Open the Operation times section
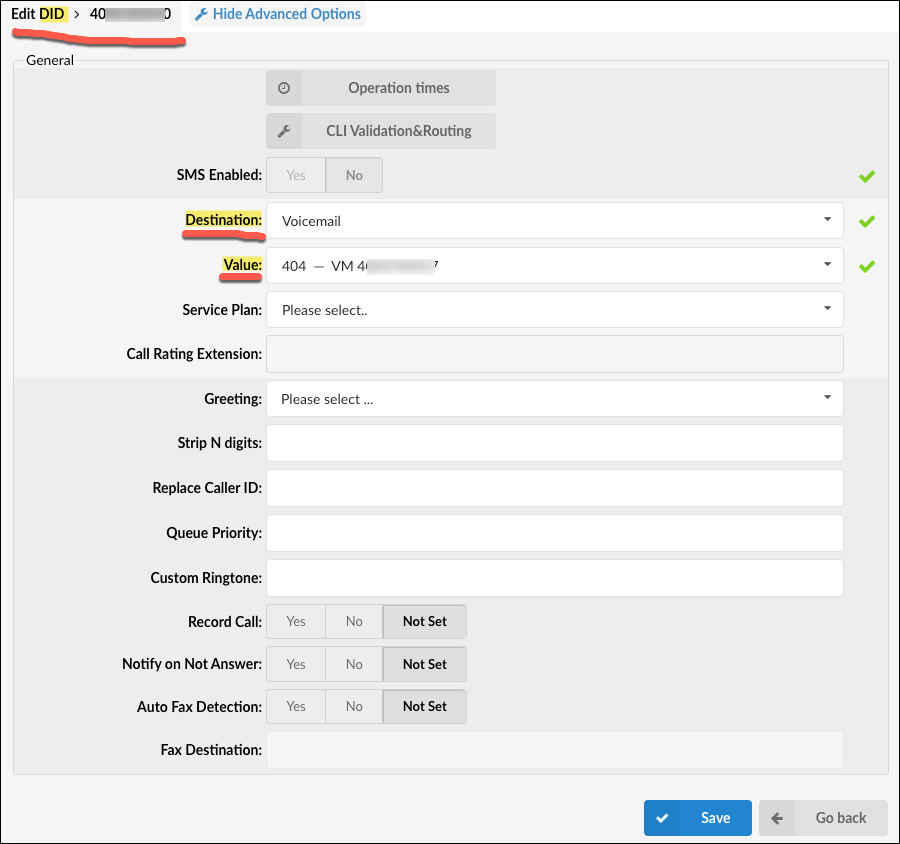 398,88
